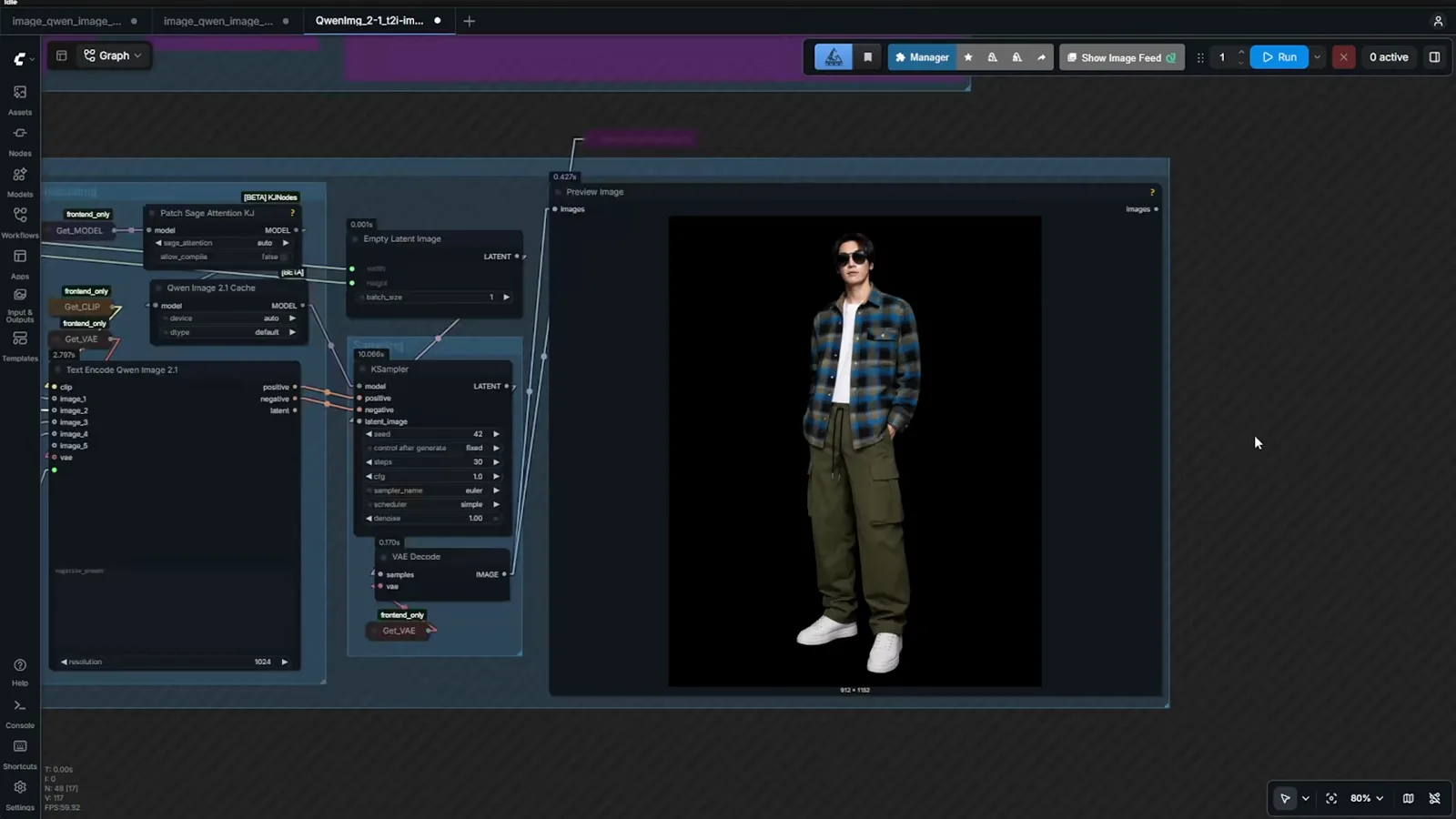
Task: Open keyboard Shortcuts panel
Action: pyautogui.click(x=20, y=754)
